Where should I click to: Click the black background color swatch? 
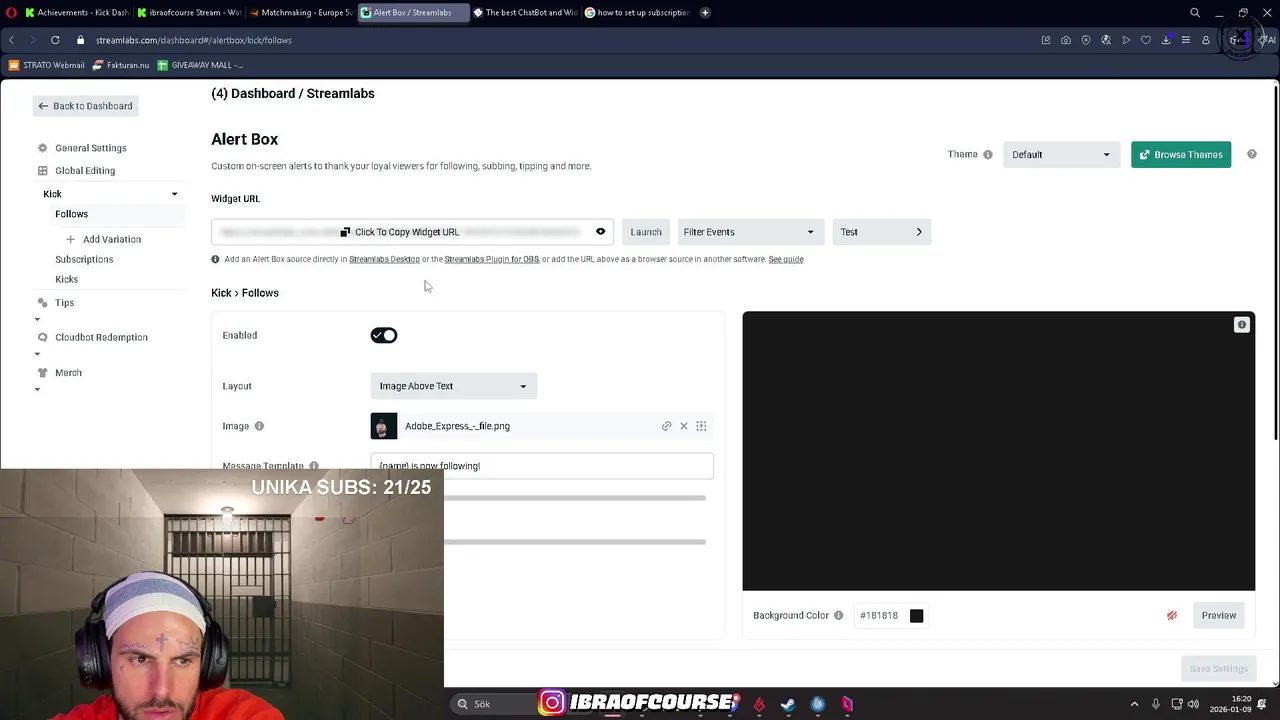pyautogui.click(x=916, y=615)
